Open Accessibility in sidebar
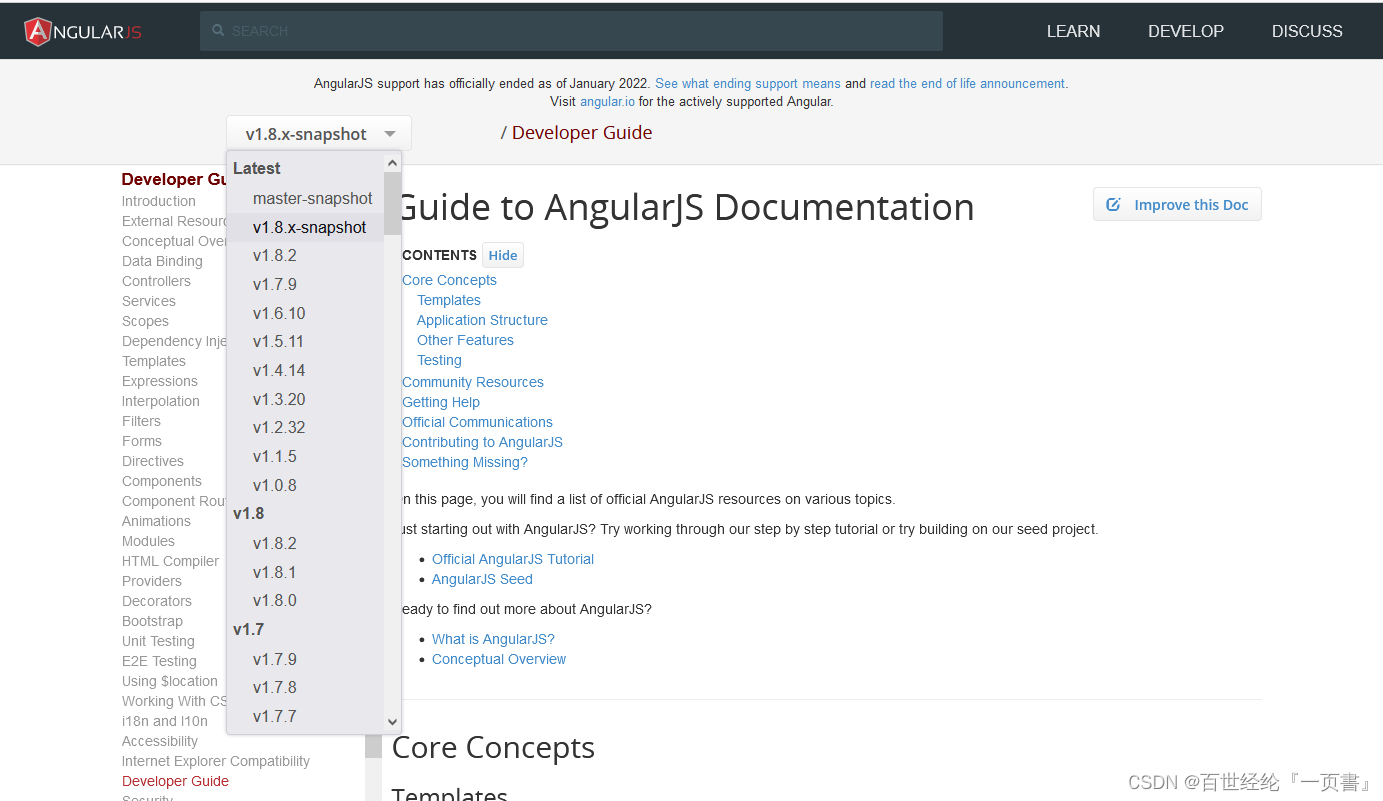The image size is (1383, 801). coord(160,741)
